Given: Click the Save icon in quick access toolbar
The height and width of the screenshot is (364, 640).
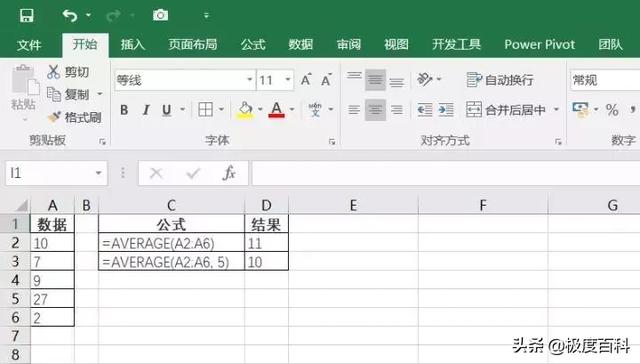Looking at the screenshot, I should pyautogui.click(x=27, y=16).
